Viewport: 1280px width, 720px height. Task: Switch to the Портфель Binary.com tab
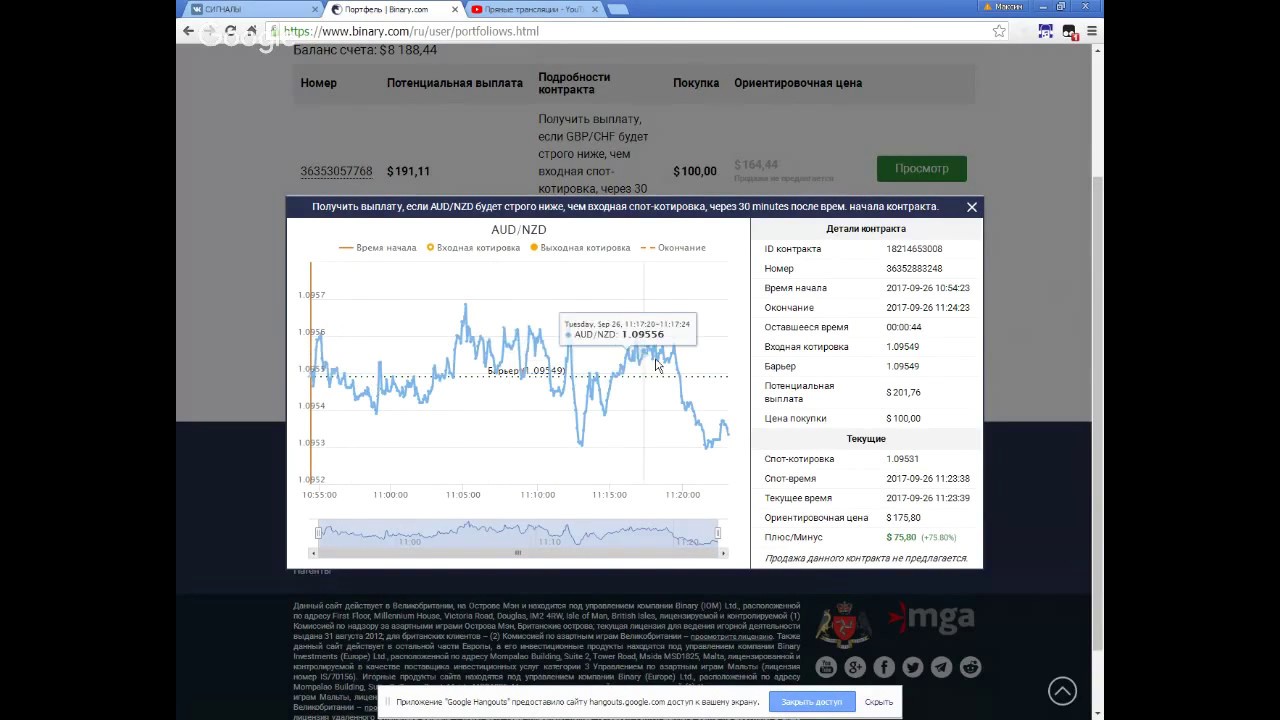point(394,9)
